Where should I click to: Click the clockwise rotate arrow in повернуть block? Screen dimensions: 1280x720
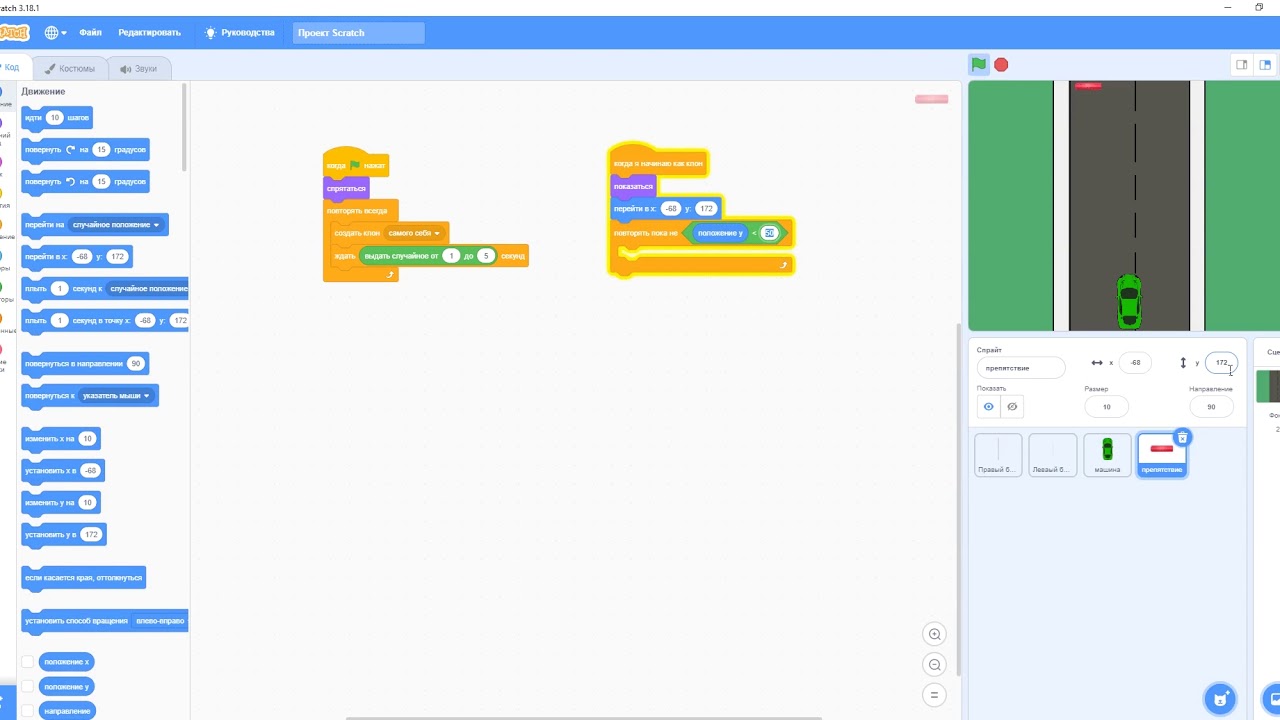[70, 150]
